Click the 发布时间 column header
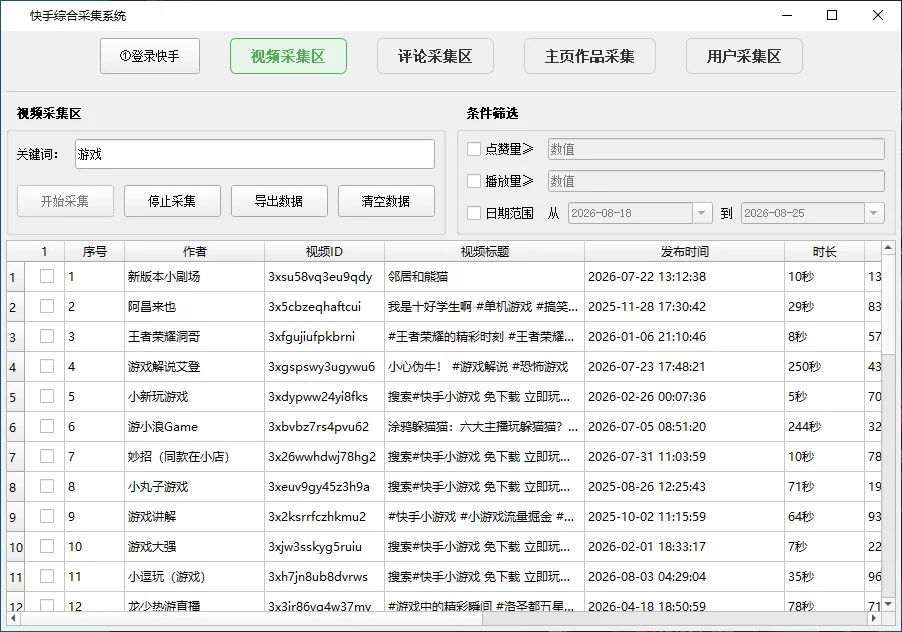902x632 pixels. click(685, 251)
